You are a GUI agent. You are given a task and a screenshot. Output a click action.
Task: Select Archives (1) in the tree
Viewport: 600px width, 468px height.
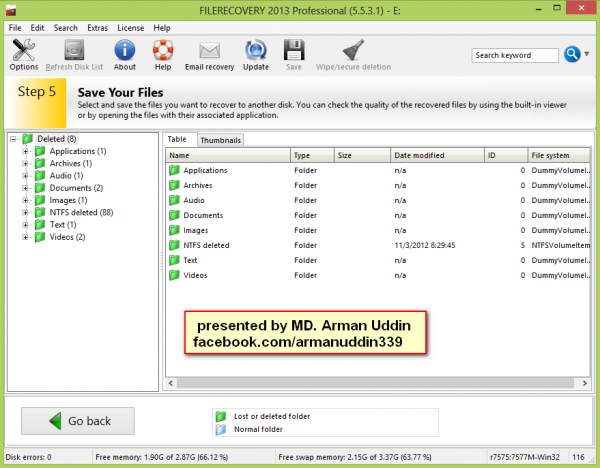click(x=71, y=163)
